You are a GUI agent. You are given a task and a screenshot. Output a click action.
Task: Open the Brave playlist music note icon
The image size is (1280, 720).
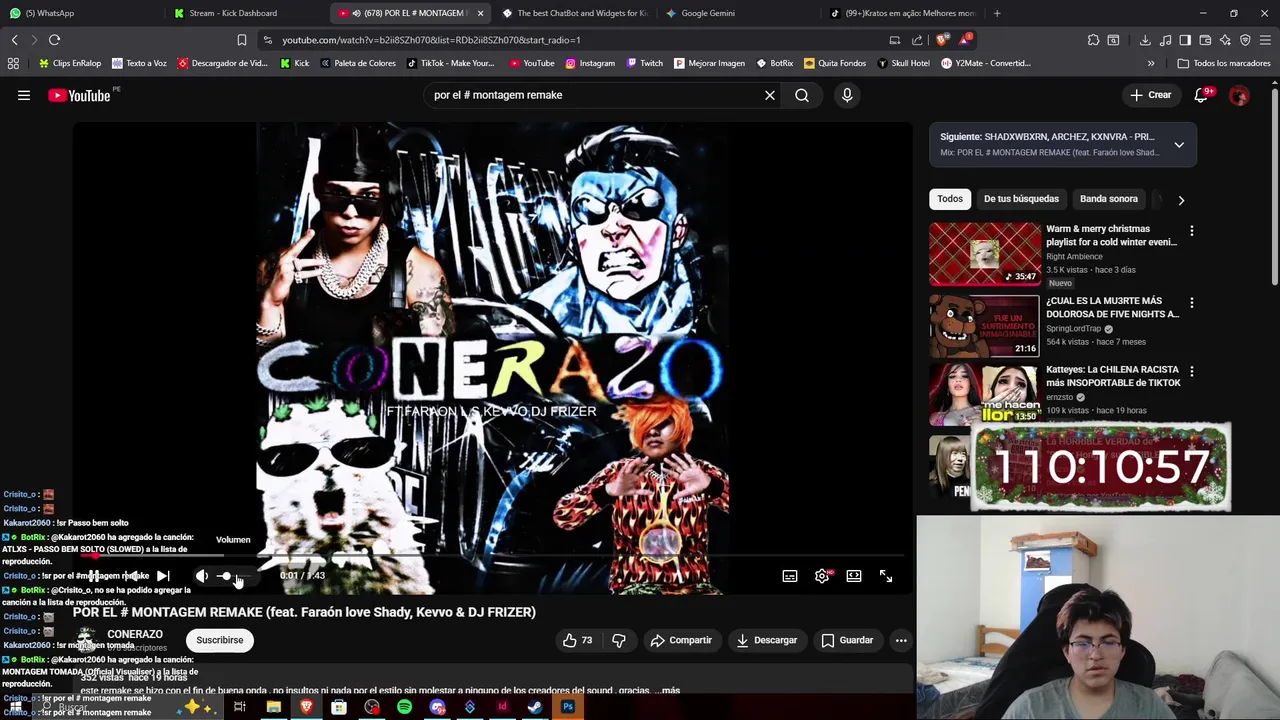tap(1165, 40)
